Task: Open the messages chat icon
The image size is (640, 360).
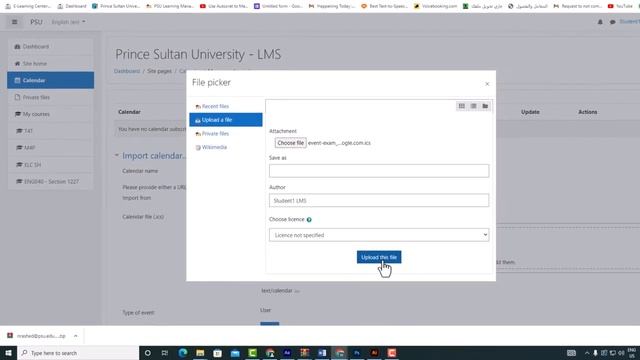Action: (x=613, y=22)
